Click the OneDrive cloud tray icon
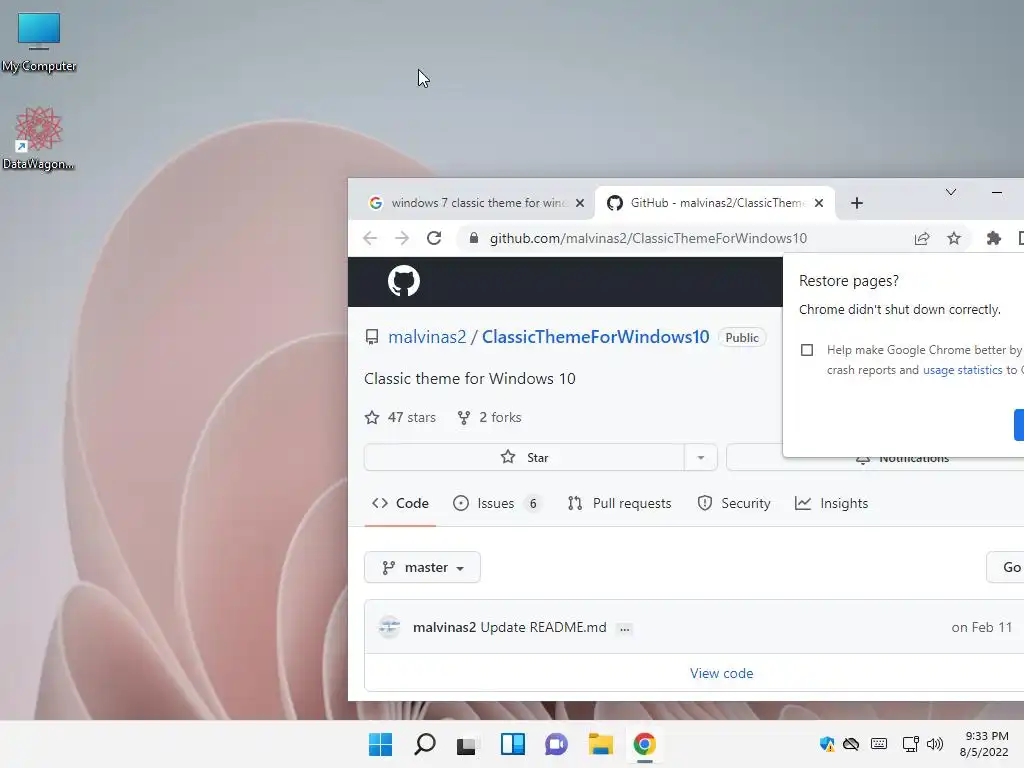Viewport: 1024px width, 768px height. click(851, 744)
